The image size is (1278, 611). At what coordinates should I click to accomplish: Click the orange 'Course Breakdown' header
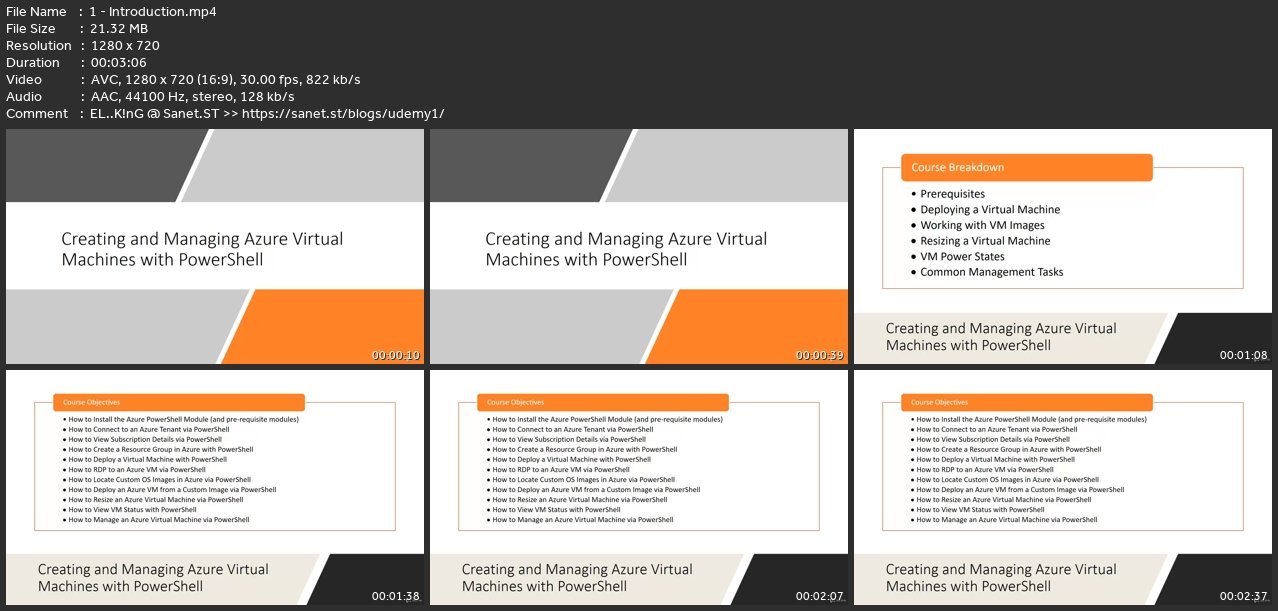[x=1026, y=167]
